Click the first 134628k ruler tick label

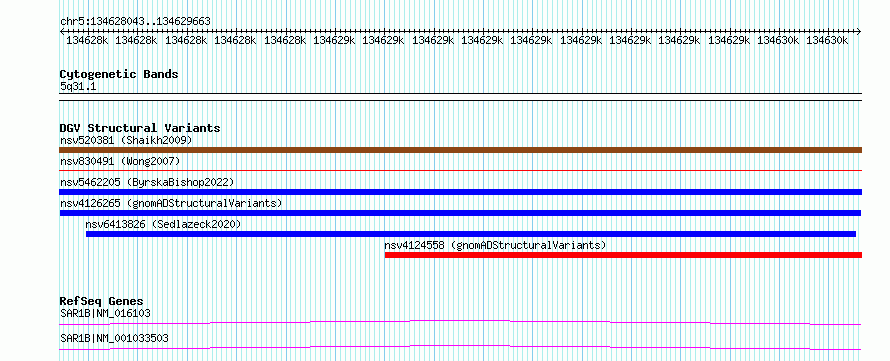coord(87,40)
